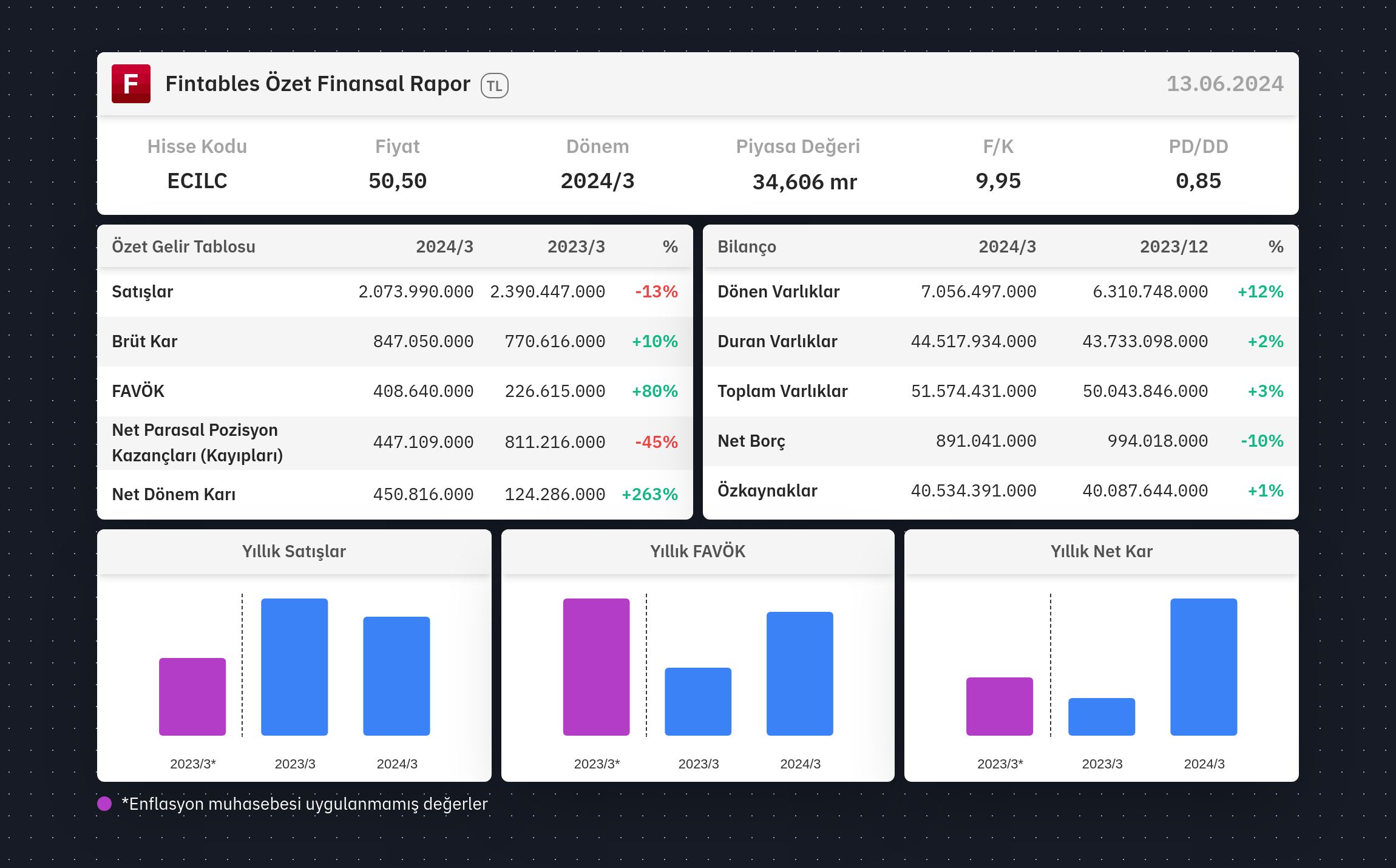Click the red Fintables F logo
This screenshot has height=868, width=1396.
pos(131,84)
